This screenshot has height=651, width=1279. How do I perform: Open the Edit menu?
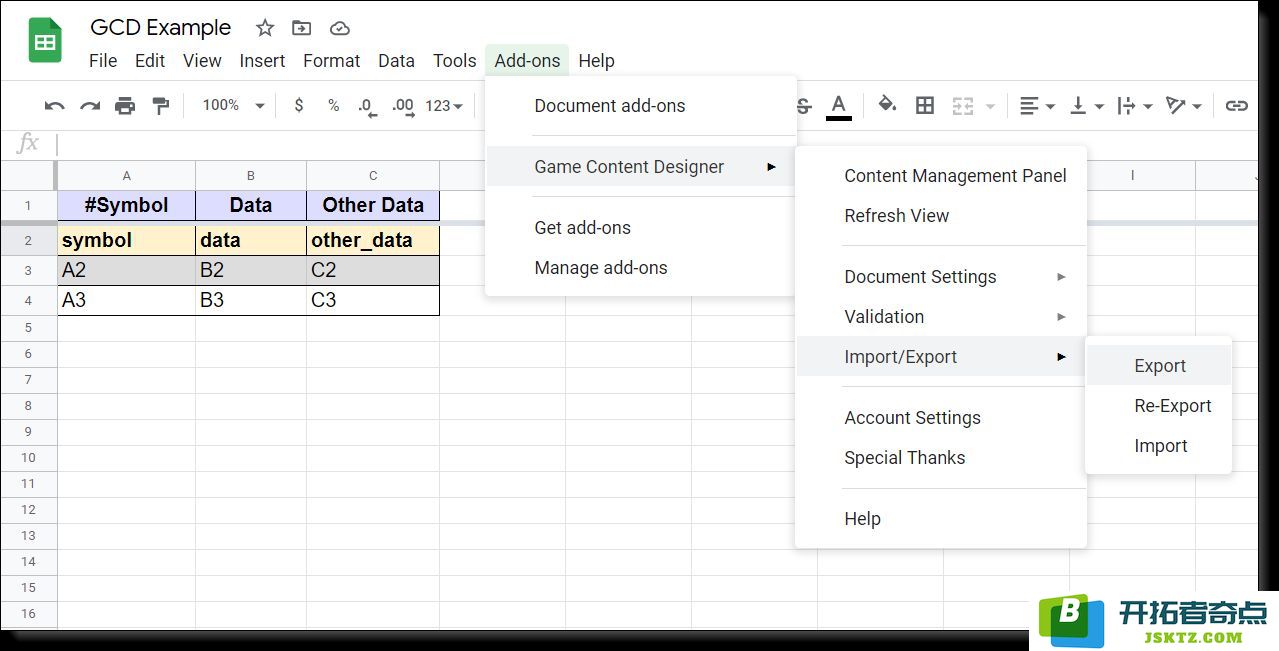click(150, 60)
